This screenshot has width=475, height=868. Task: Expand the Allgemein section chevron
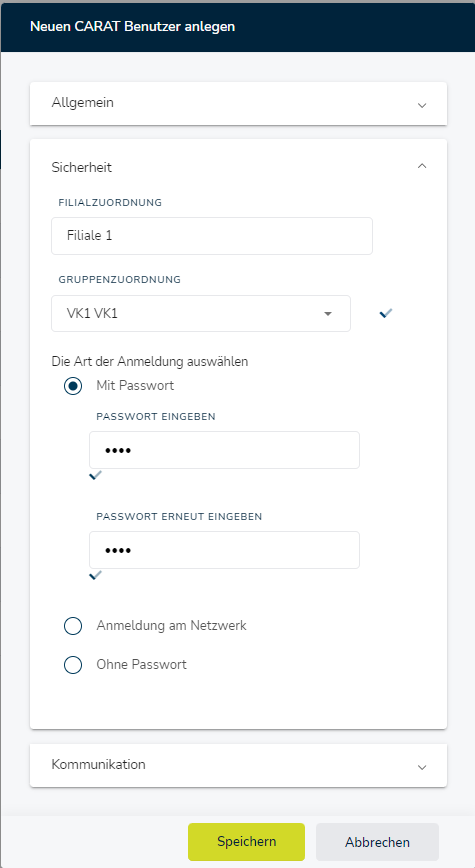422,105
